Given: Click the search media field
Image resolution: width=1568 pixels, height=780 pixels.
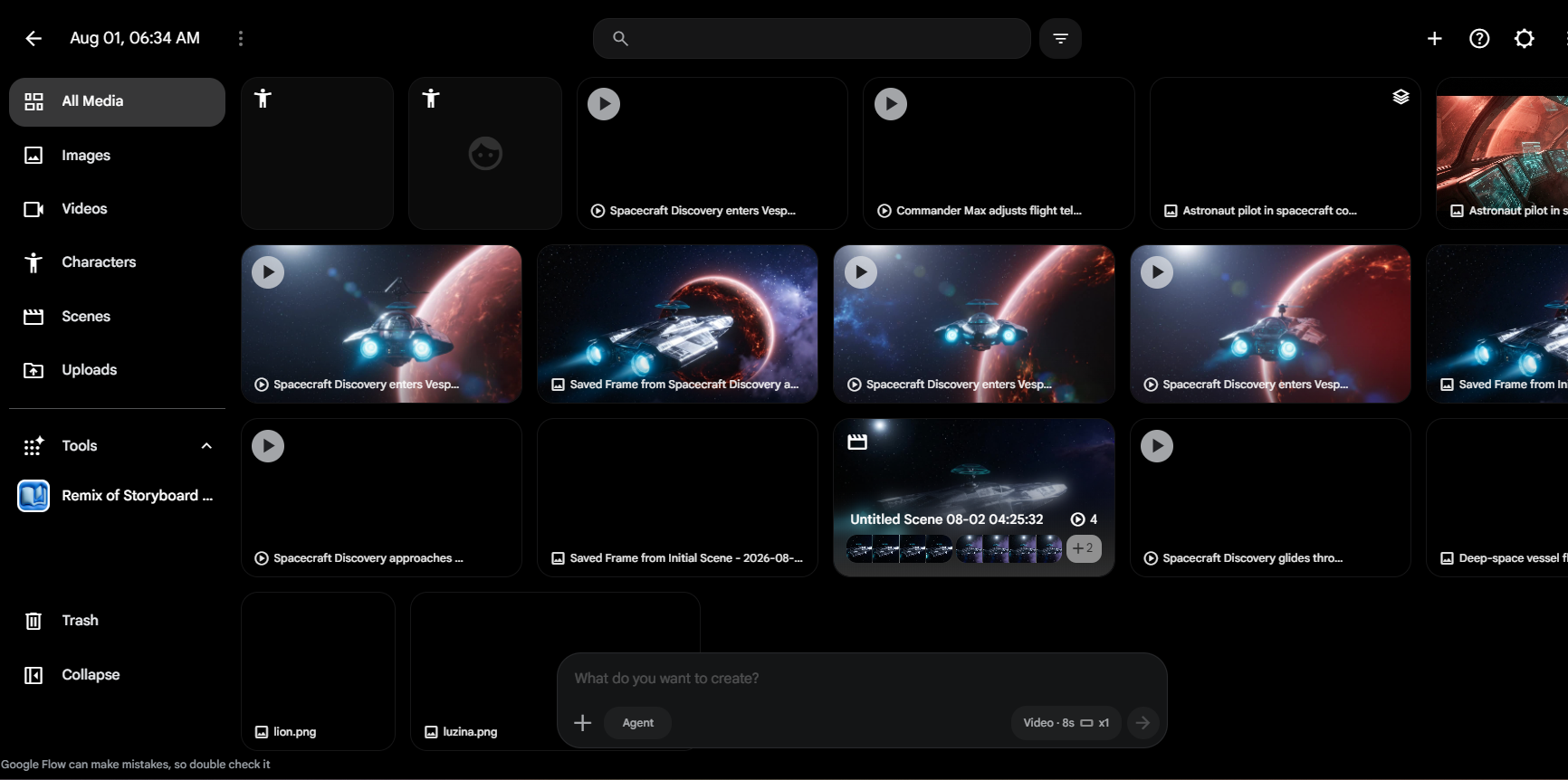Looking at the screenshot, I should pos(812,38).
